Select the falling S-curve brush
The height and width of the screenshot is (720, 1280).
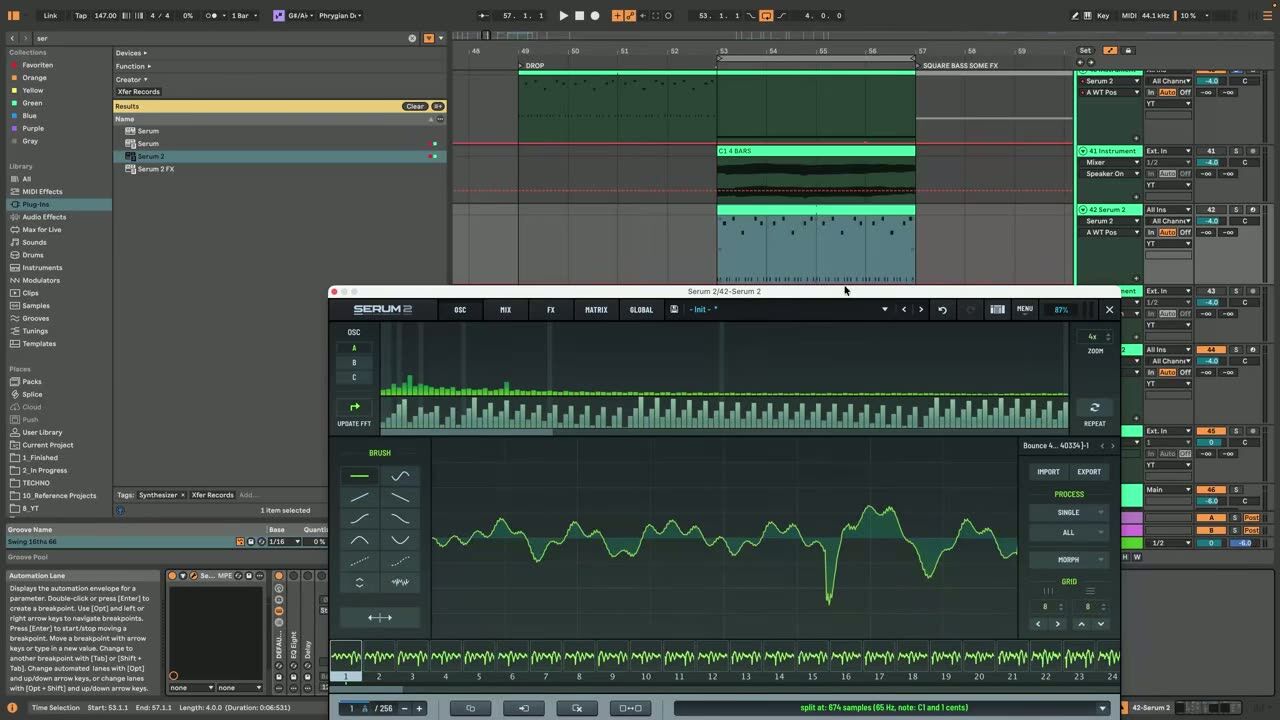(400, 518)
